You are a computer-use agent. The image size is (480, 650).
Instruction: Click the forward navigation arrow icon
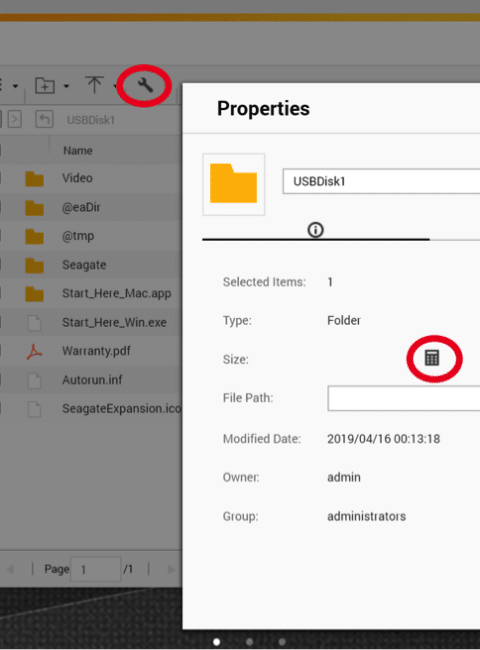coord(15,119)
